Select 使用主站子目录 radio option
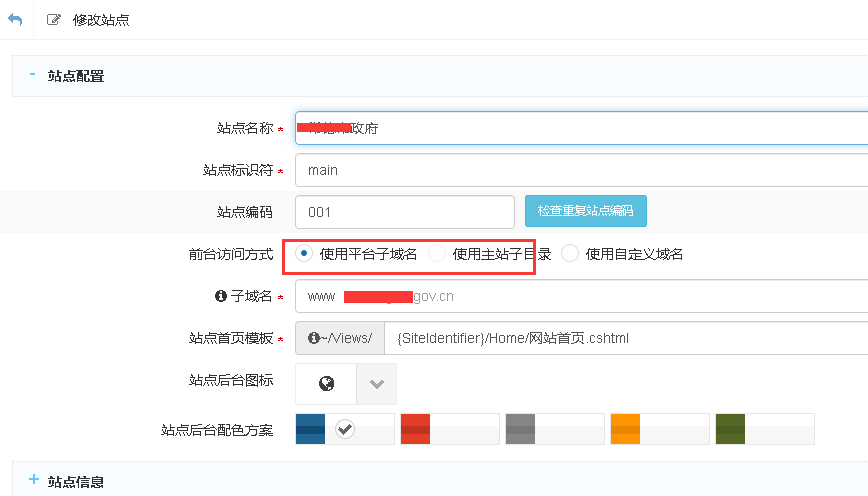The height and width of the screenshot is (496, 868). 437,254
